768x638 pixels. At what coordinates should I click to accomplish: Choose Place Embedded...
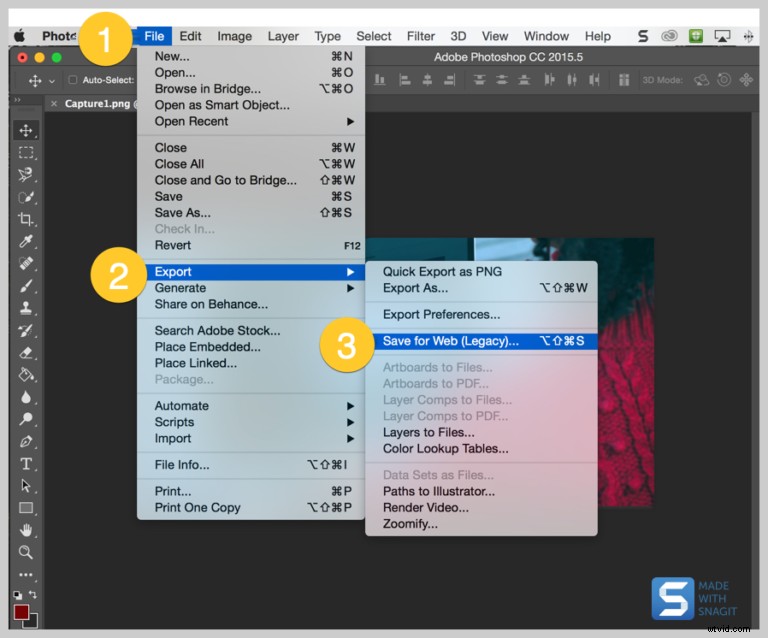(251, 347)
